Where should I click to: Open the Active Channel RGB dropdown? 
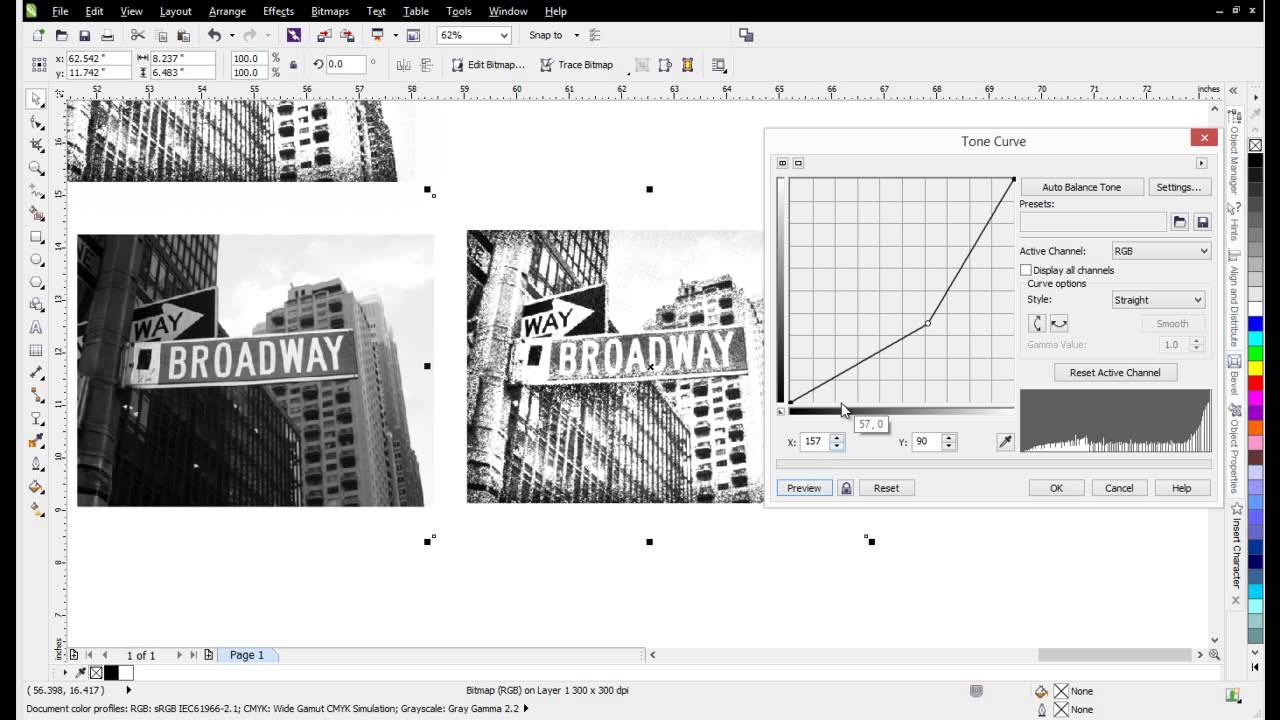click(1161, 251)
